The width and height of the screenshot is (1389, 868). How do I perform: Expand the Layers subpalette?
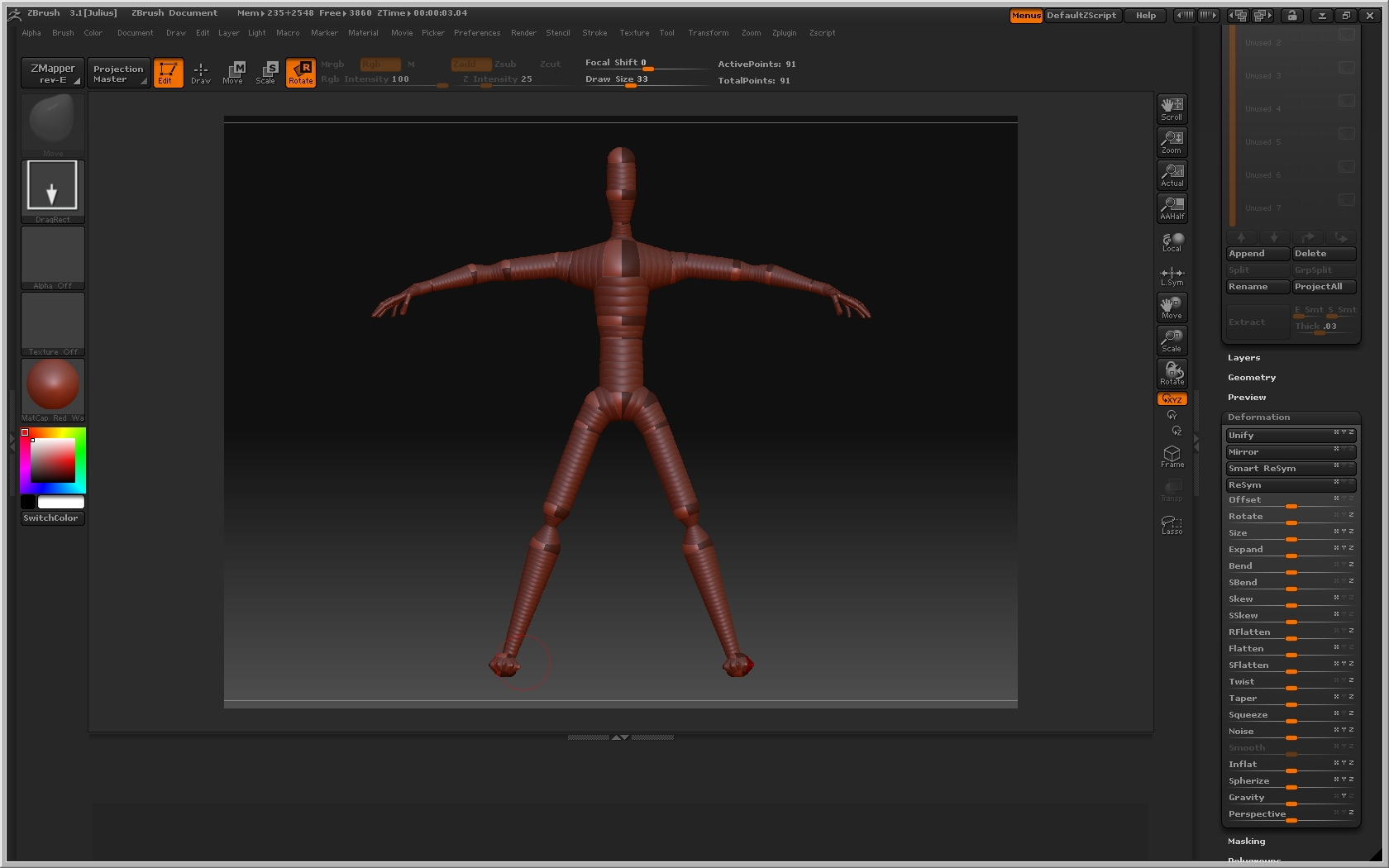1243,358
